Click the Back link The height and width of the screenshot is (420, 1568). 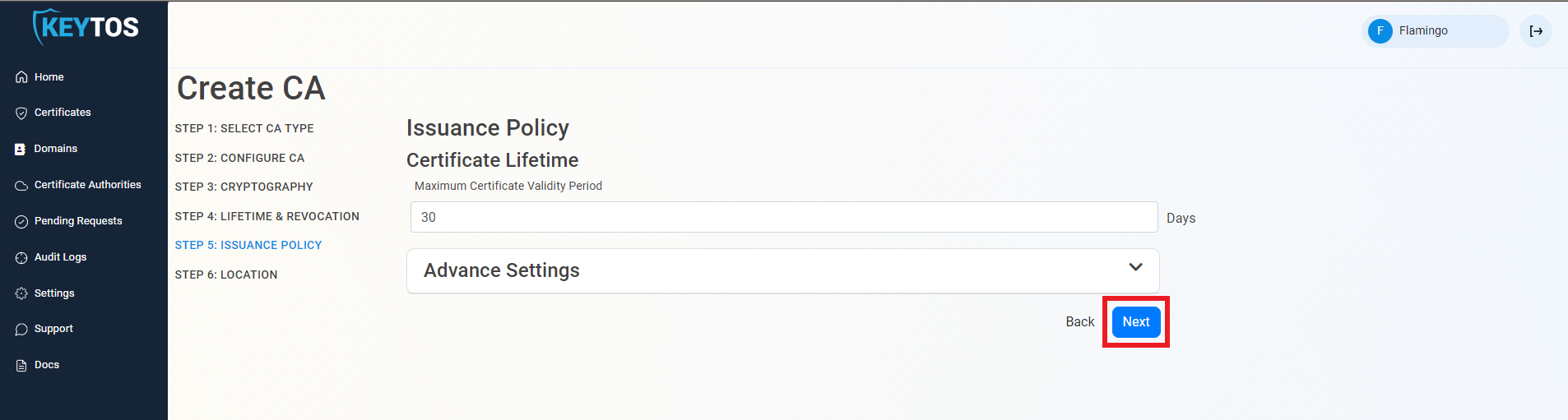click(1079, 322)
